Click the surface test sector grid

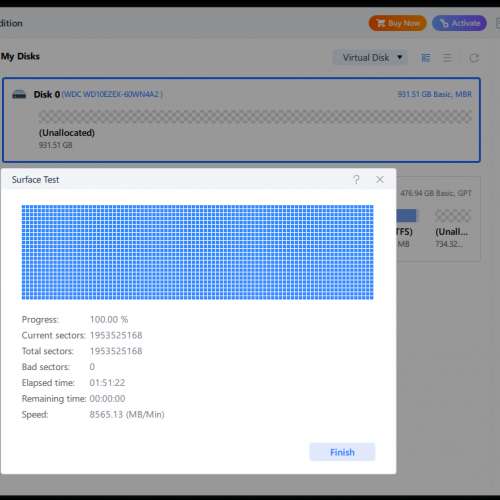click(197, 252)
